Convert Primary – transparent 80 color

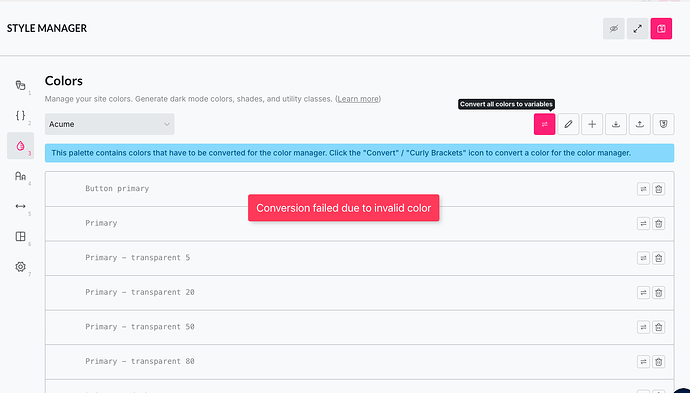643,362
